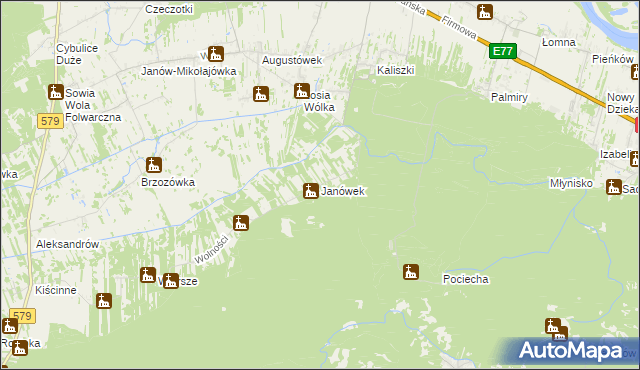Click the Brzozówka village label
Viewport: 640px width, 370px height.
pos(168,182)
